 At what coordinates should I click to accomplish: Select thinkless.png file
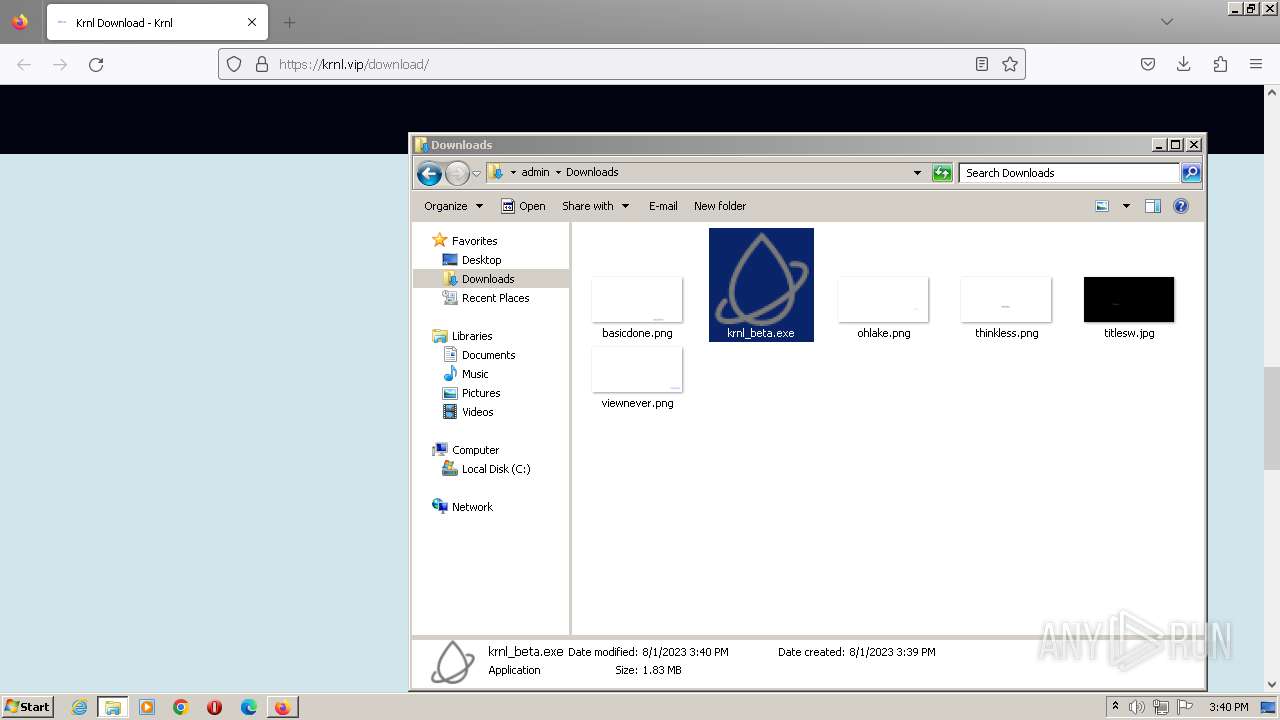(1006, 308)
